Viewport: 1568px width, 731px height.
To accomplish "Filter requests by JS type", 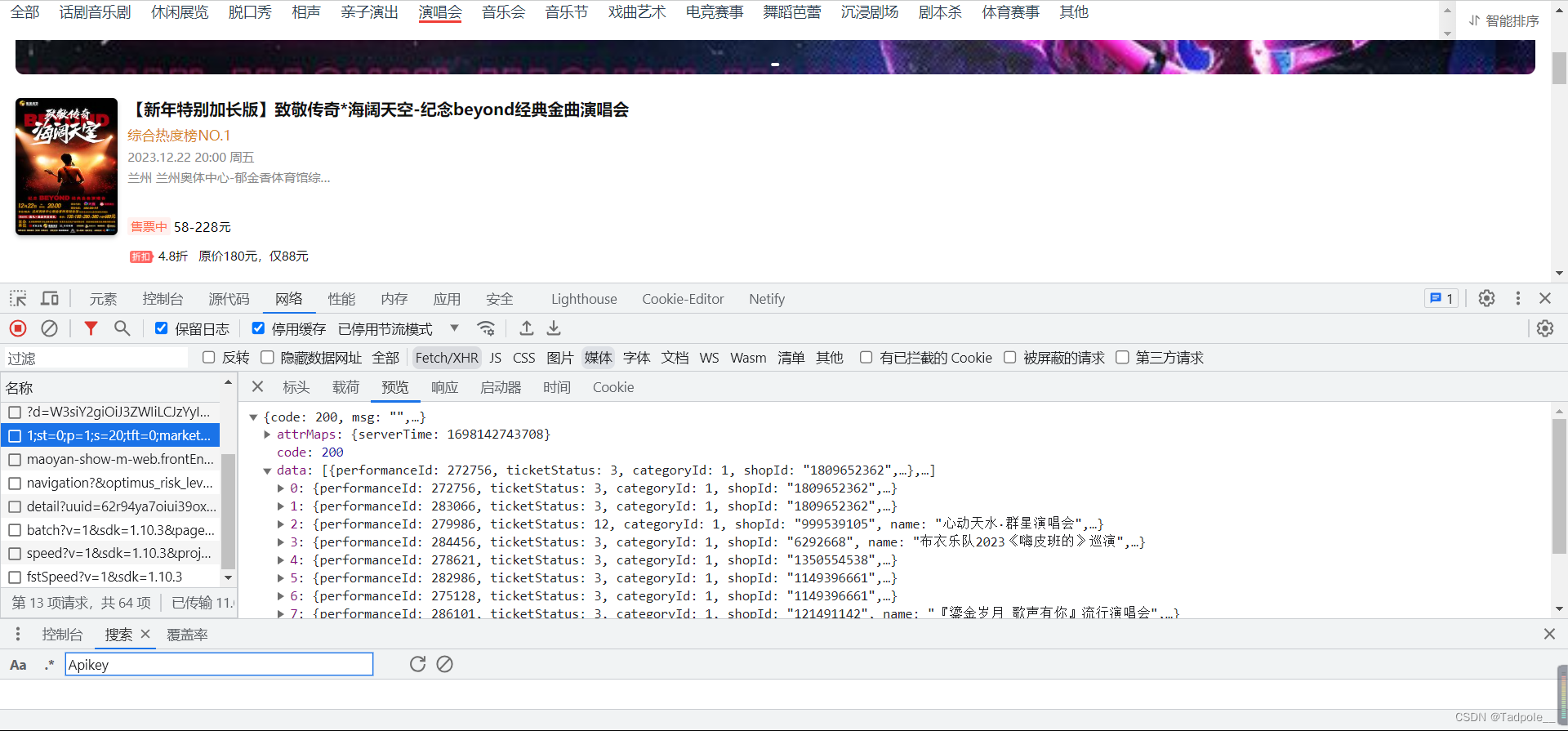I will [495, 358].
